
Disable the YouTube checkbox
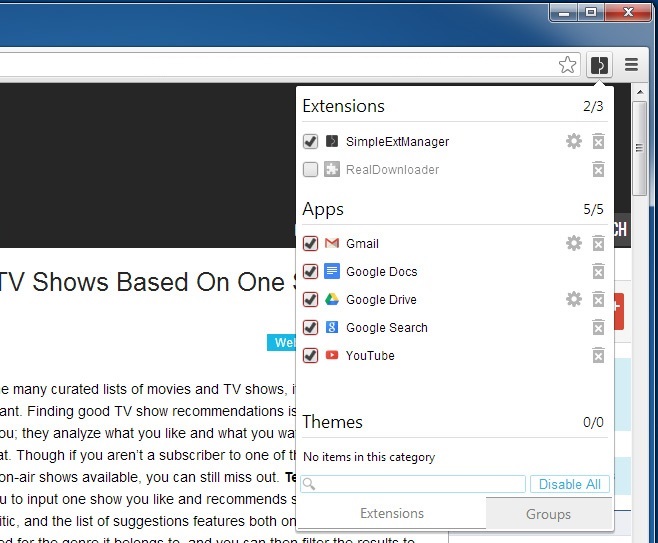311,356
